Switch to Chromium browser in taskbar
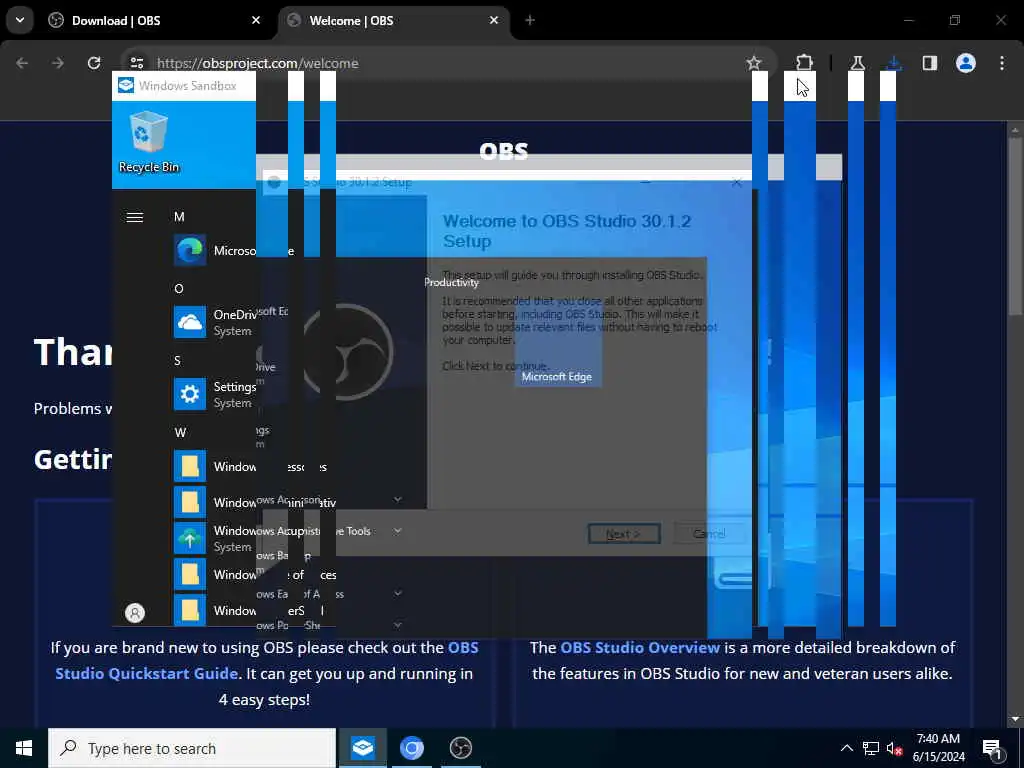The width and height of the screenshot is (1024, 768). pos(411,748)
